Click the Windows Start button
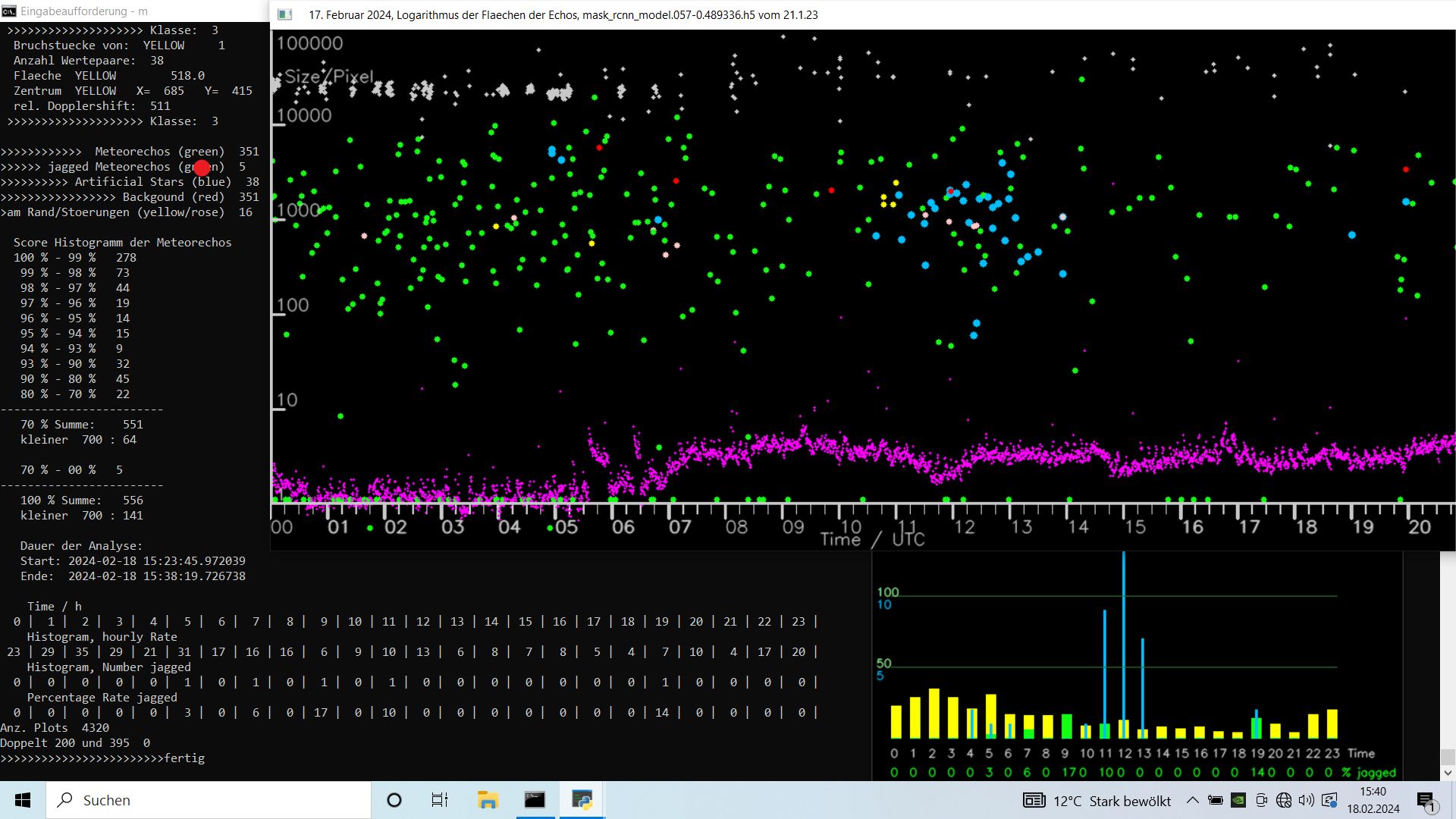The image size is (1456, 819). pyautogui.click(x=23, y=800)
